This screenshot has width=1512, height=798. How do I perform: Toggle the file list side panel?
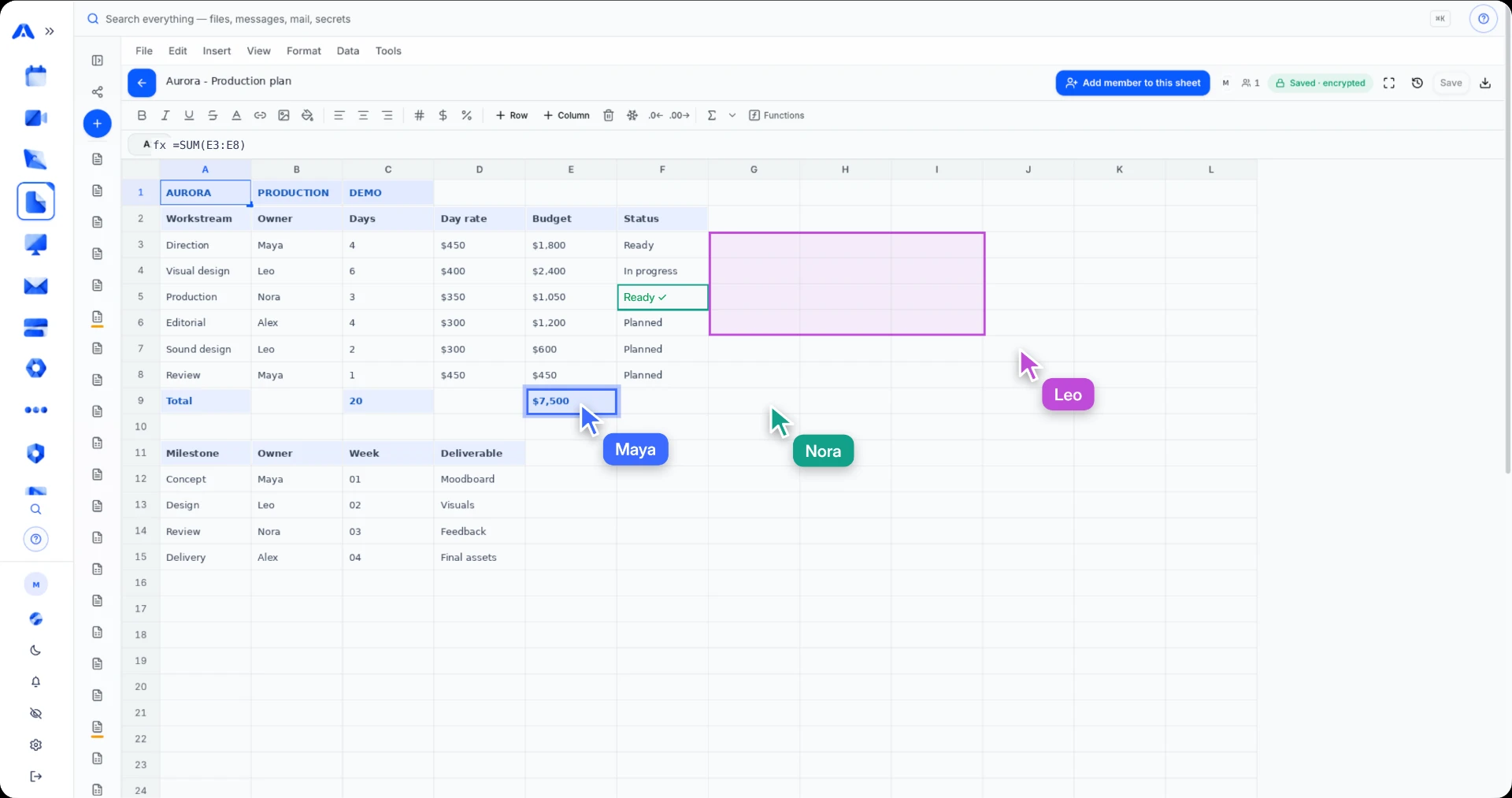click(98, 61)
